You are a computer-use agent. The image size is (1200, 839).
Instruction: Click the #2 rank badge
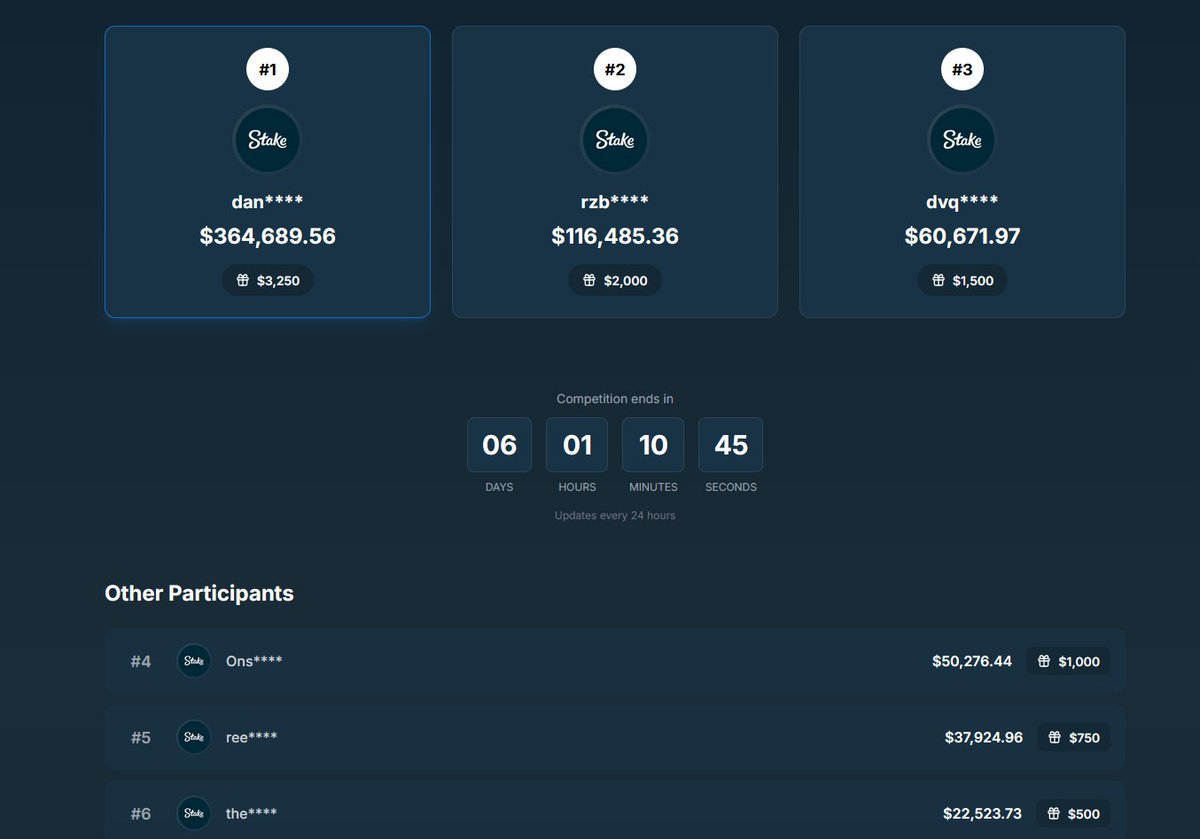615,70
